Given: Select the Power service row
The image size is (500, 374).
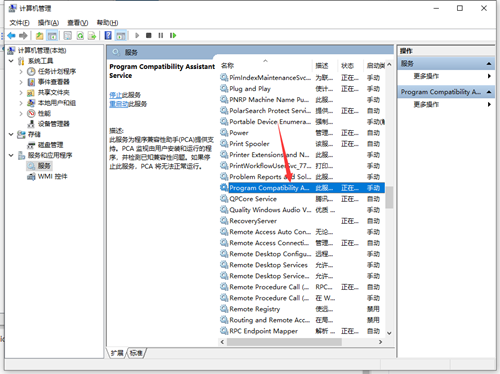Looking at the screenshot, I should 302,133.
